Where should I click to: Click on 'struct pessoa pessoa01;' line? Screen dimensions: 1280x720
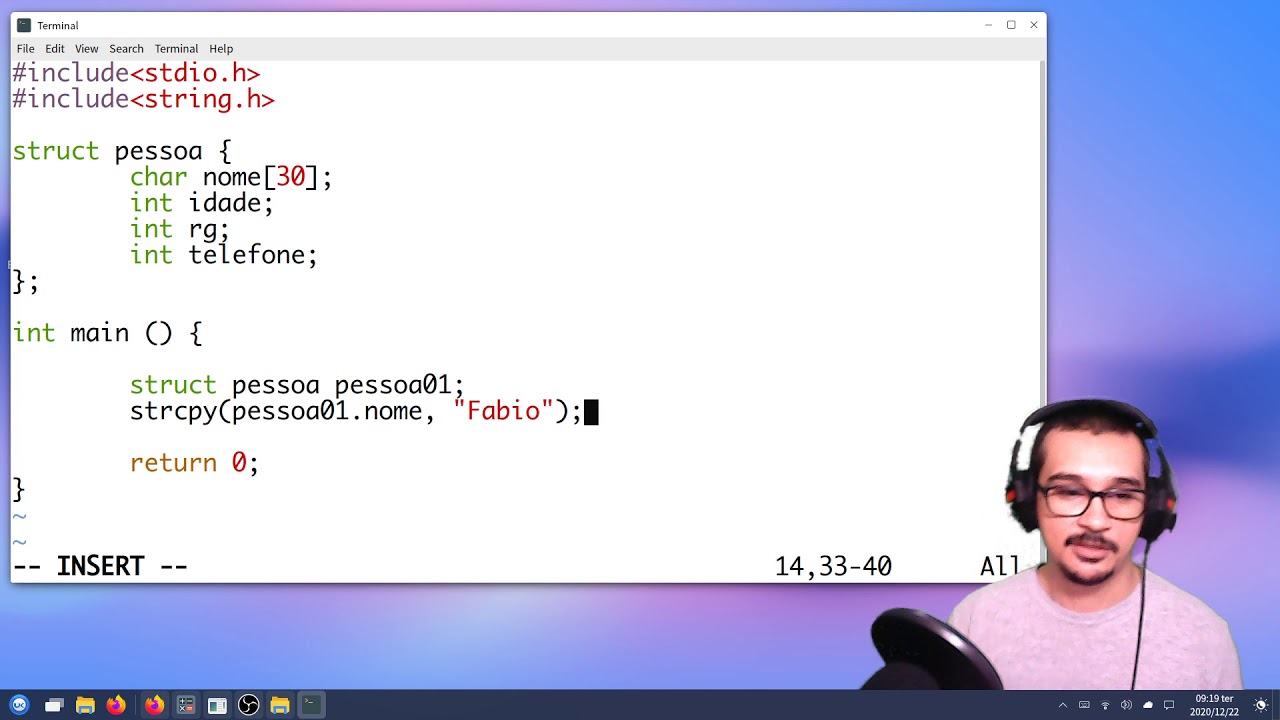pos(297,385)
